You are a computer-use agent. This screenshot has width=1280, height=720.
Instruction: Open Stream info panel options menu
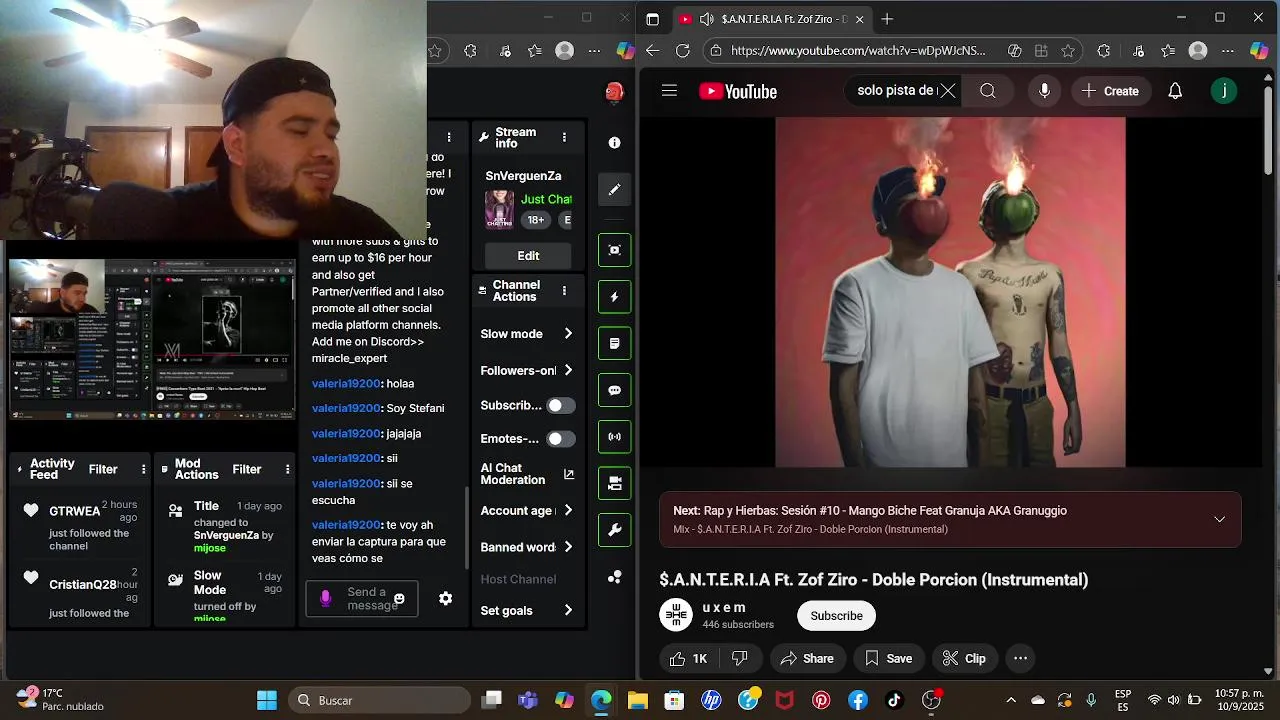coord(564,138)
